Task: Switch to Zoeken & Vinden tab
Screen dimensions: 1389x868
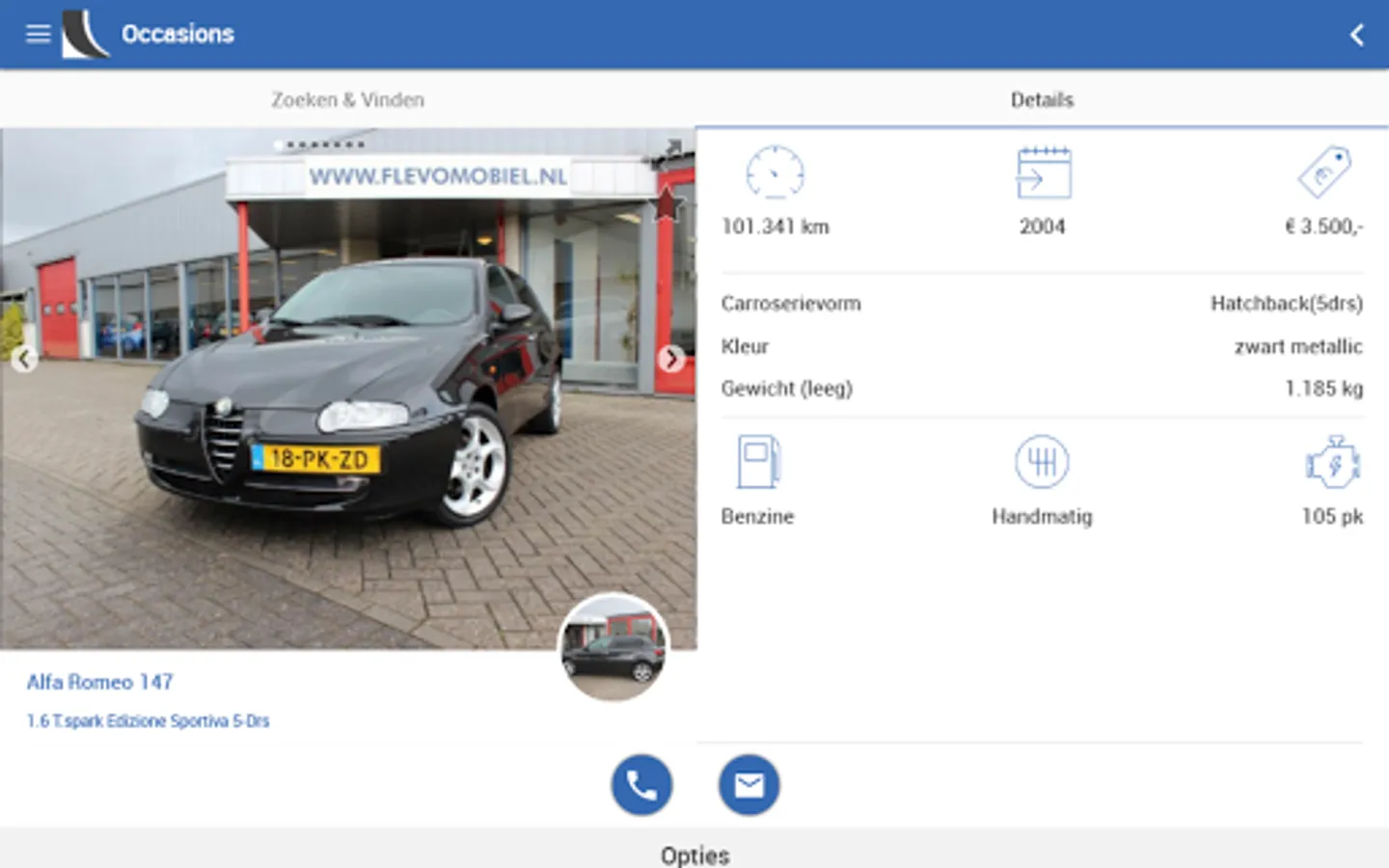Action: [x=347, y=99]
